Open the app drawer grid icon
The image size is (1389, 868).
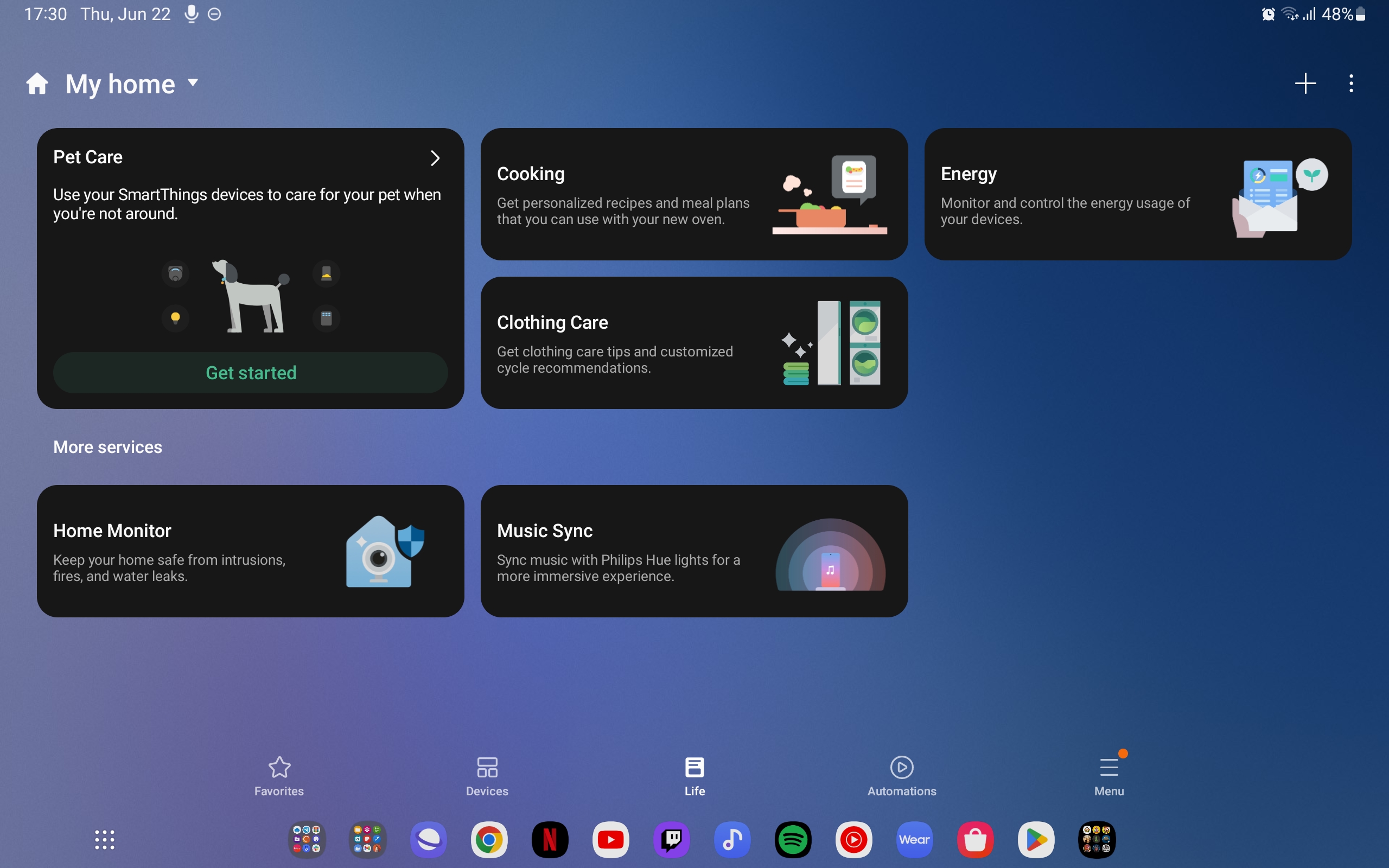(x=105, y=840)
